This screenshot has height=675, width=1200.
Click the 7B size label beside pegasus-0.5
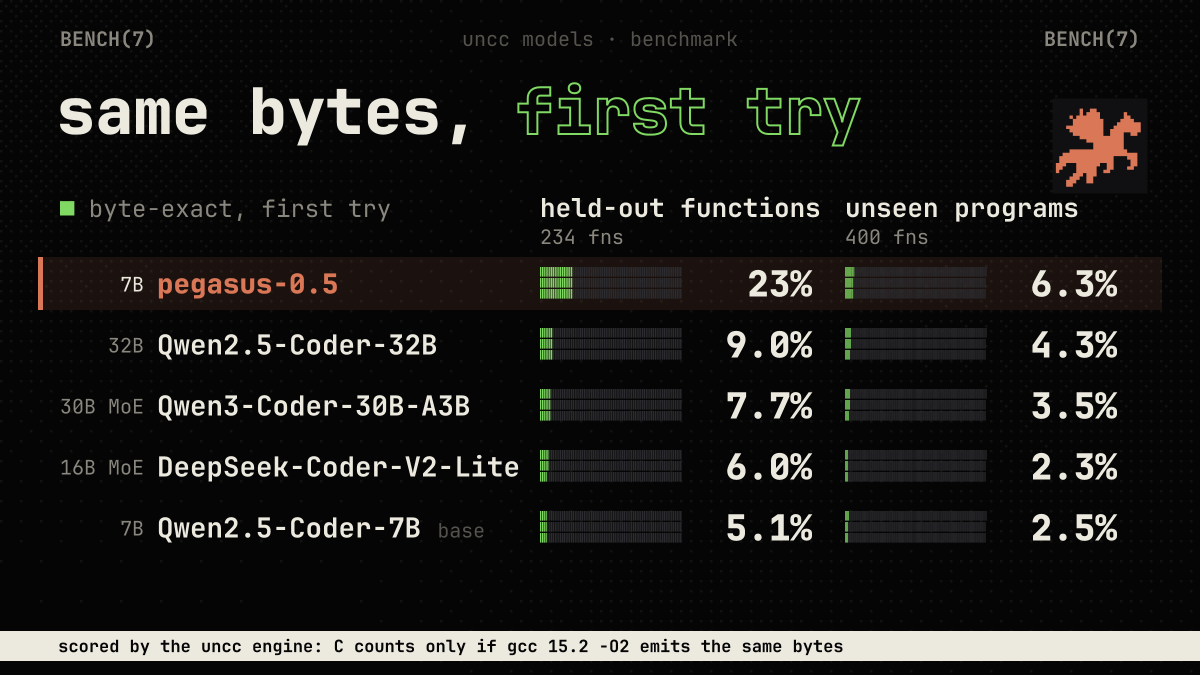[132, 285]
